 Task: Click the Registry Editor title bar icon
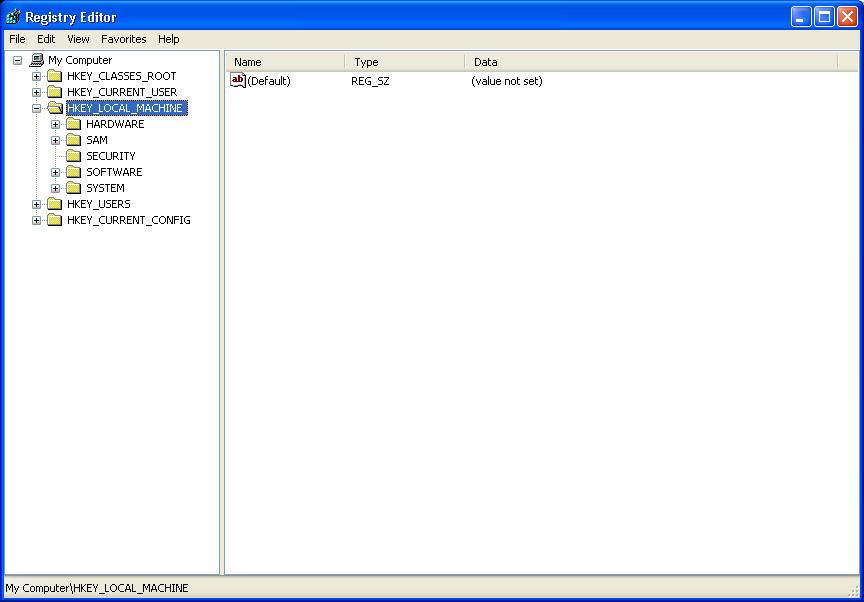click(x=13, y=17)
